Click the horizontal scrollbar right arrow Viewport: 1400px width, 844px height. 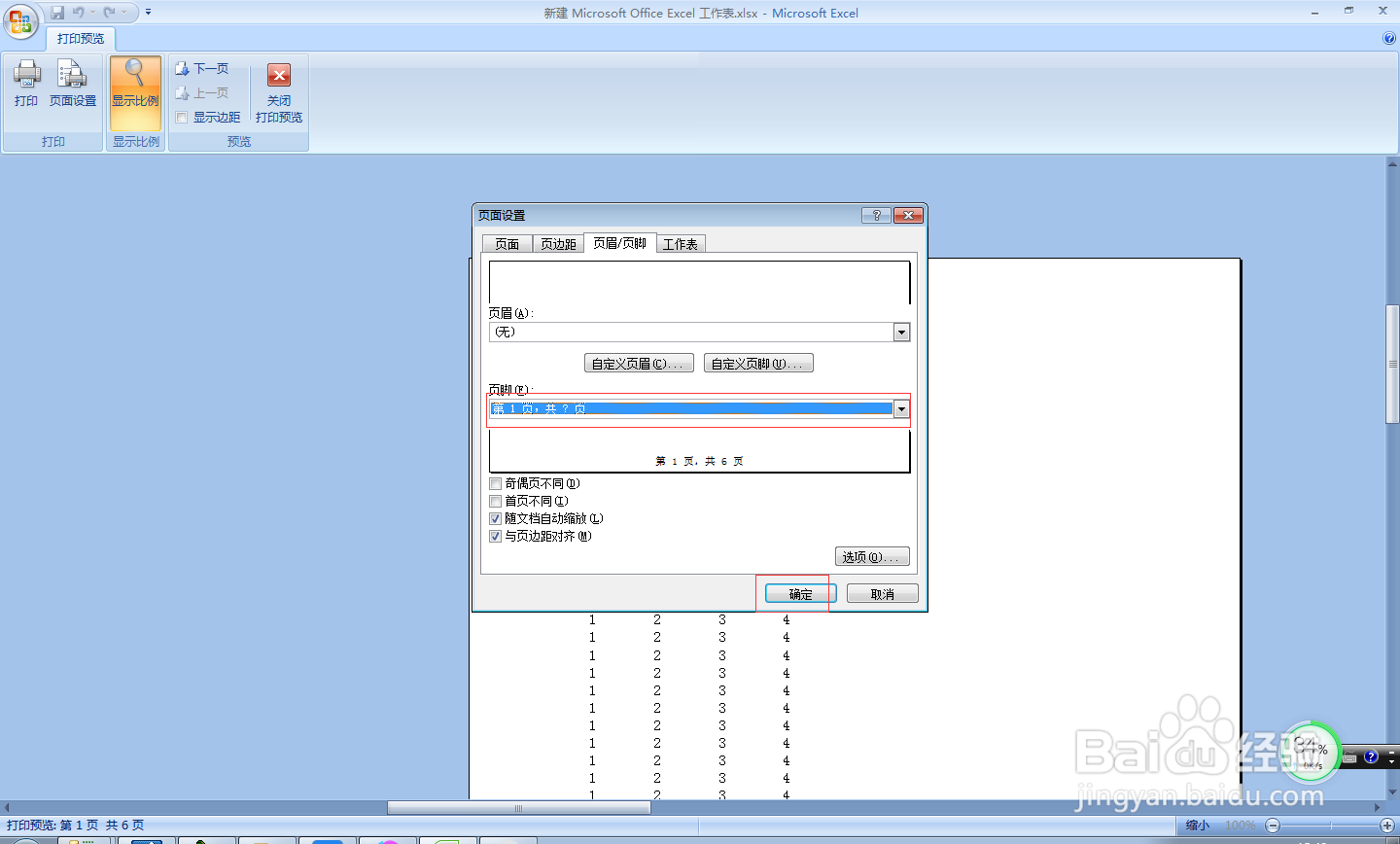[1378, 808]
